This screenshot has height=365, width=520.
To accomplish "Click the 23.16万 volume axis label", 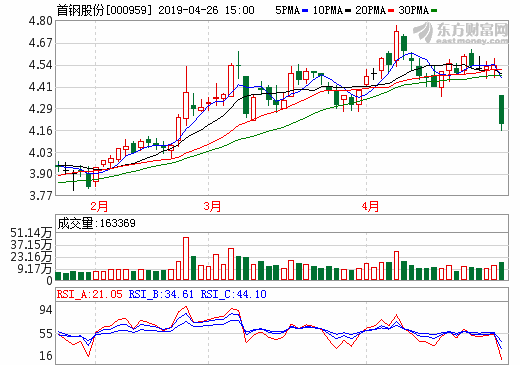I will 32,257.
